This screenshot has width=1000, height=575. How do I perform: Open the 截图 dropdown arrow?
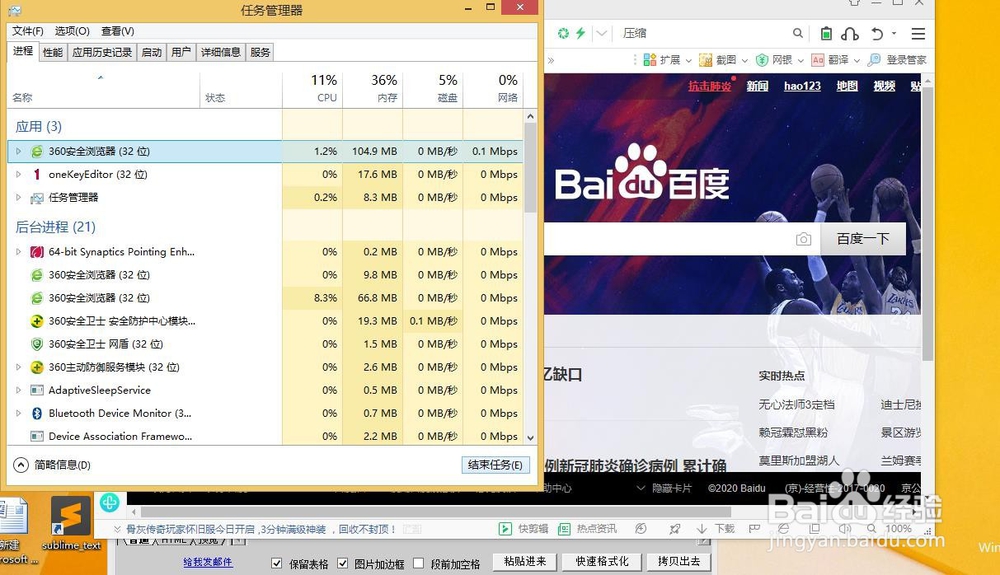(744, 61)
